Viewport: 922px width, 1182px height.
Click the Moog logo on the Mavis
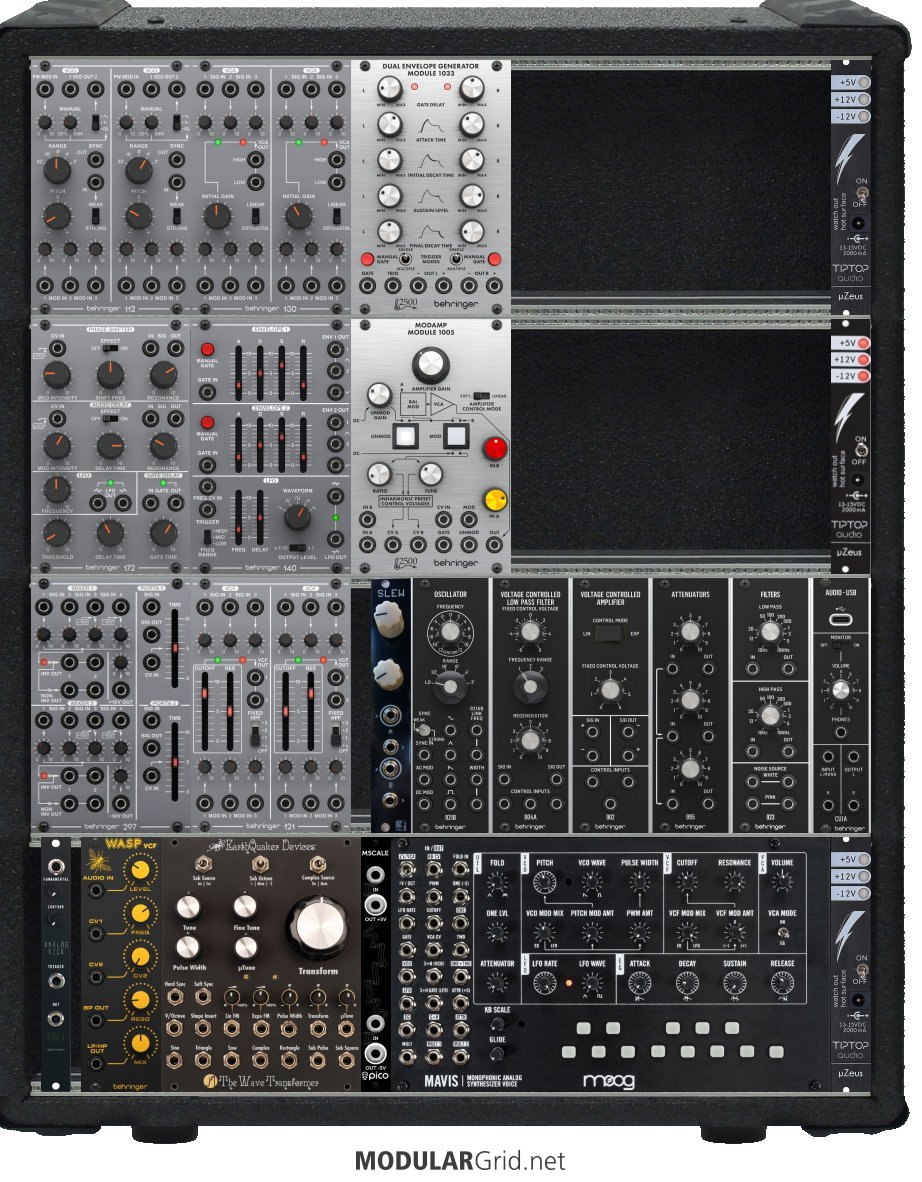click(608, 1081)
